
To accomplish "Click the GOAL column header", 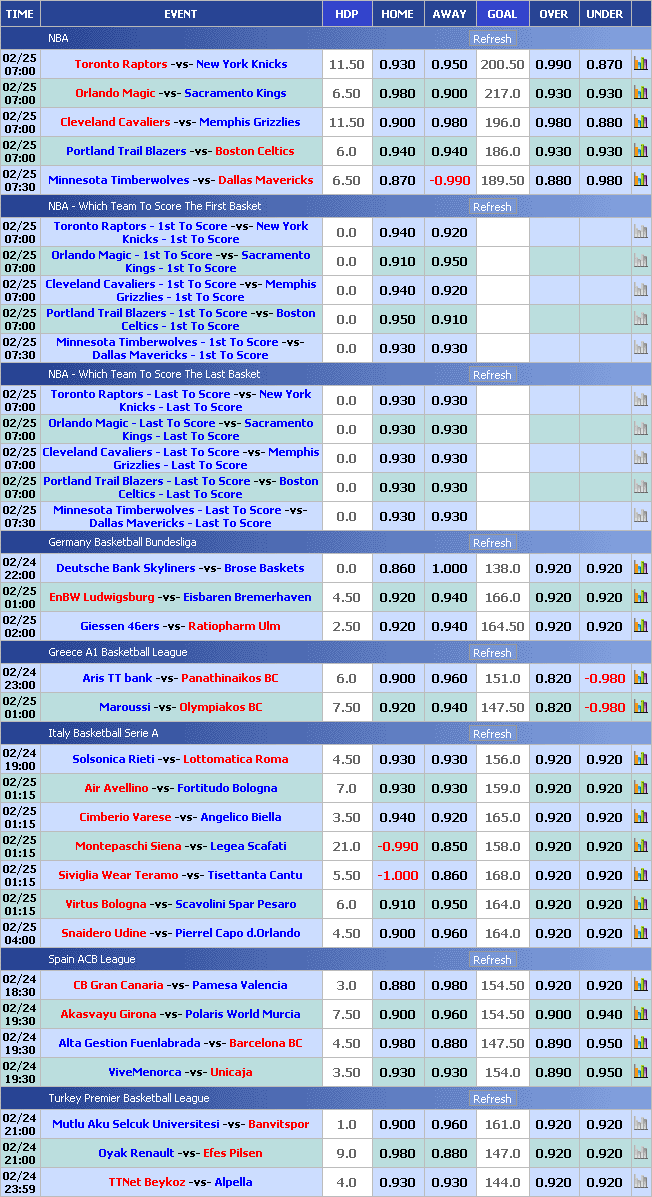I will 502,14.
